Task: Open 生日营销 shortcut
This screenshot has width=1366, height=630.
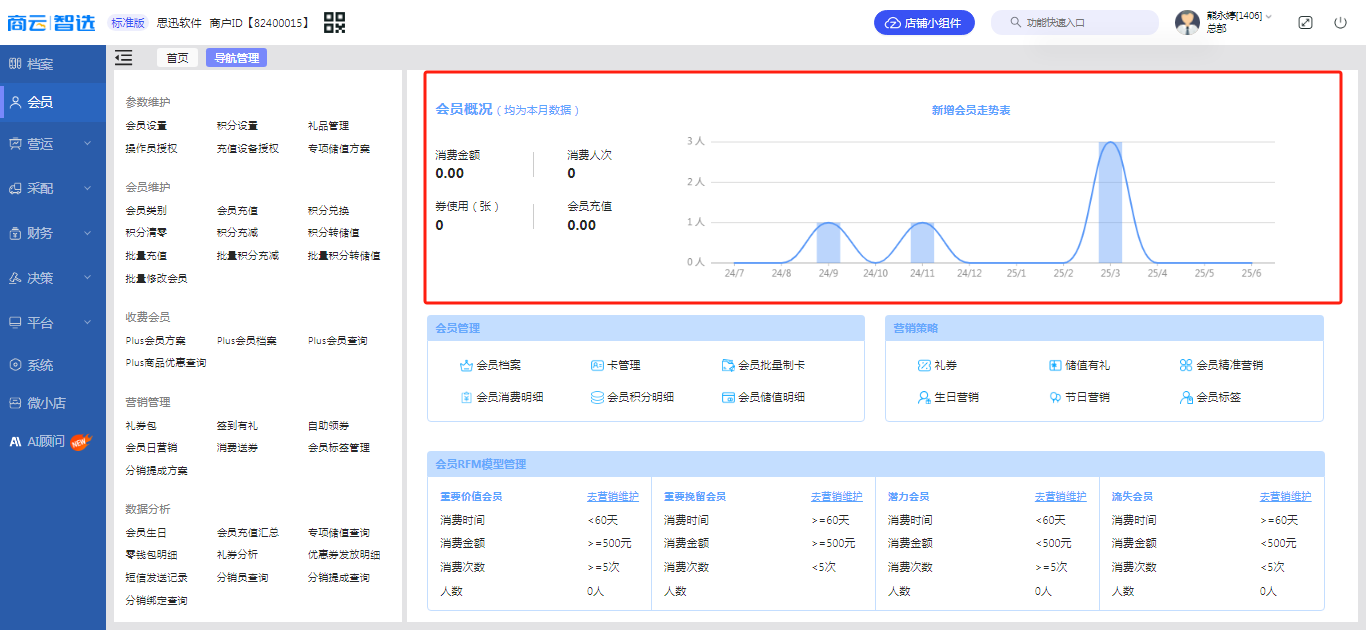Action: click(948, 397)
